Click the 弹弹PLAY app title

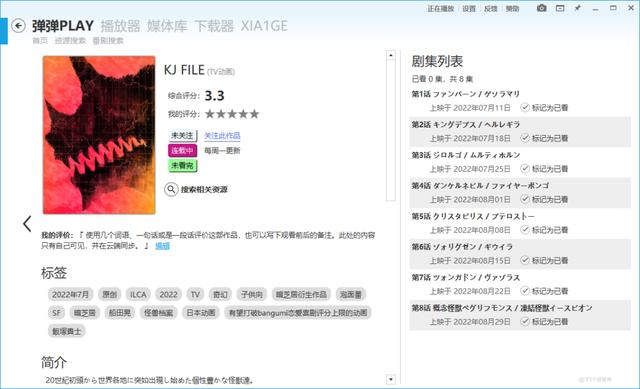coord(63,26)
